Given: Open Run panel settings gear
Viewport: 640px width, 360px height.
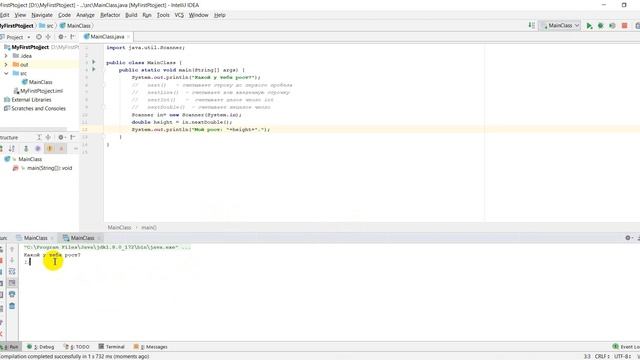Looking at the screenshot, I should pyautogui.click(x=628, y=238).
